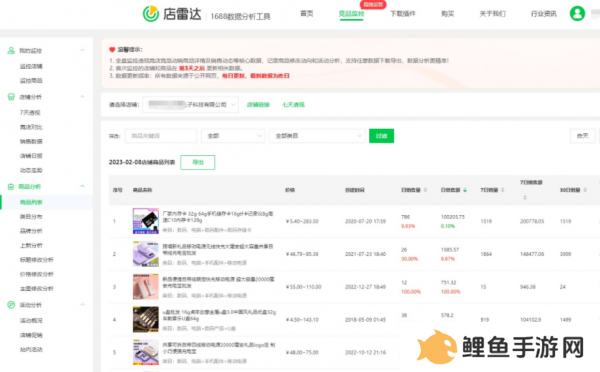
Task: Open 7天透视 in the sidebar
Action: point(30,113)
